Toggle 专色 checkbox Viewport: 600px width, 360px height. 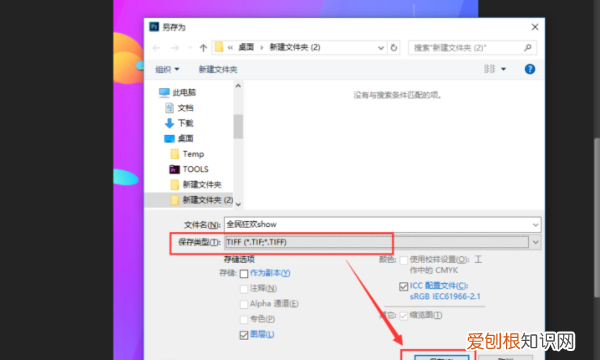click(244, 320)
